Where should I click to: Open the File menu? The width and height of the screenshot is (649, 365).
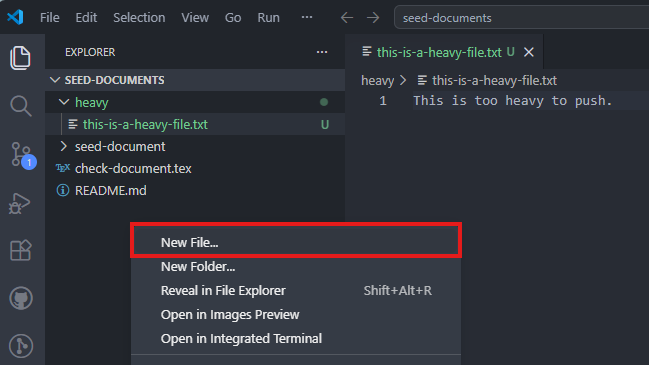point(50,18)
